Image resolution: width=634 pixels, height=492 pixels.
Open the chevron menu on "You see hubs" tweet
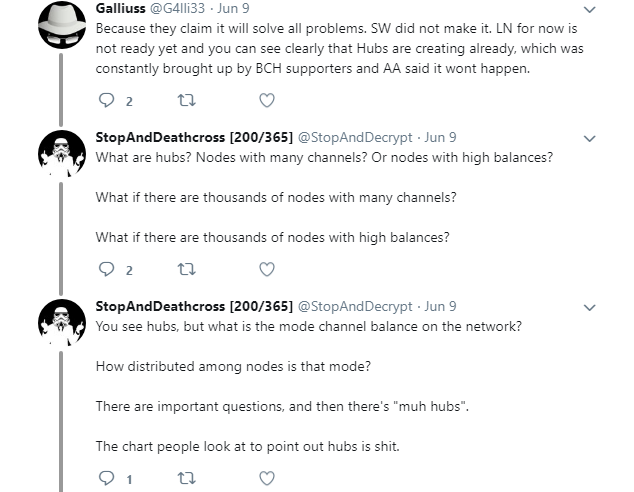(590, 307)
